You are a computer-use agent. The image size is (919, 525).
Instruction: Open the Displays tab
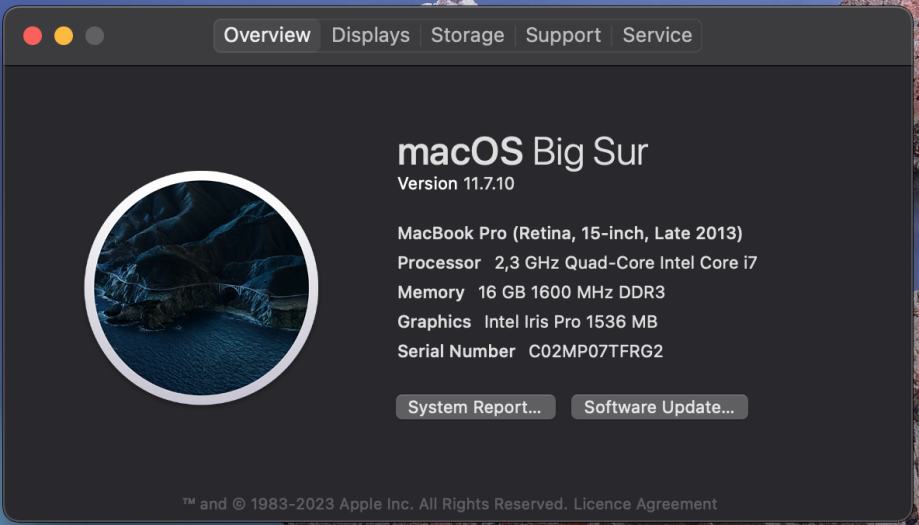pyautogui.click(x=370, y=35)
